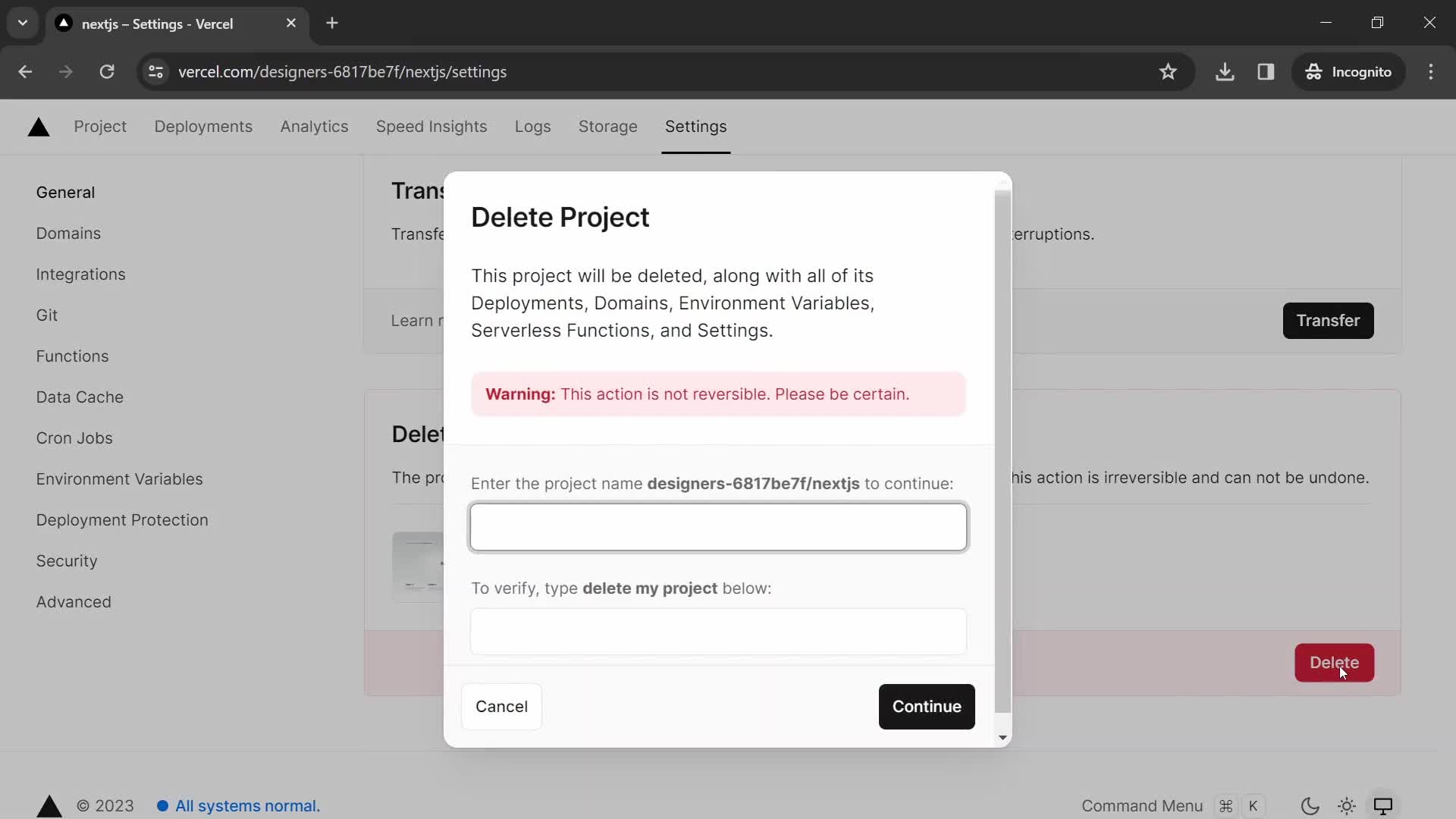Viewport: 1456px width, 819px height.
Task: Expand the Security settings section
Action: pyautogui.click(x=66, y=560)
